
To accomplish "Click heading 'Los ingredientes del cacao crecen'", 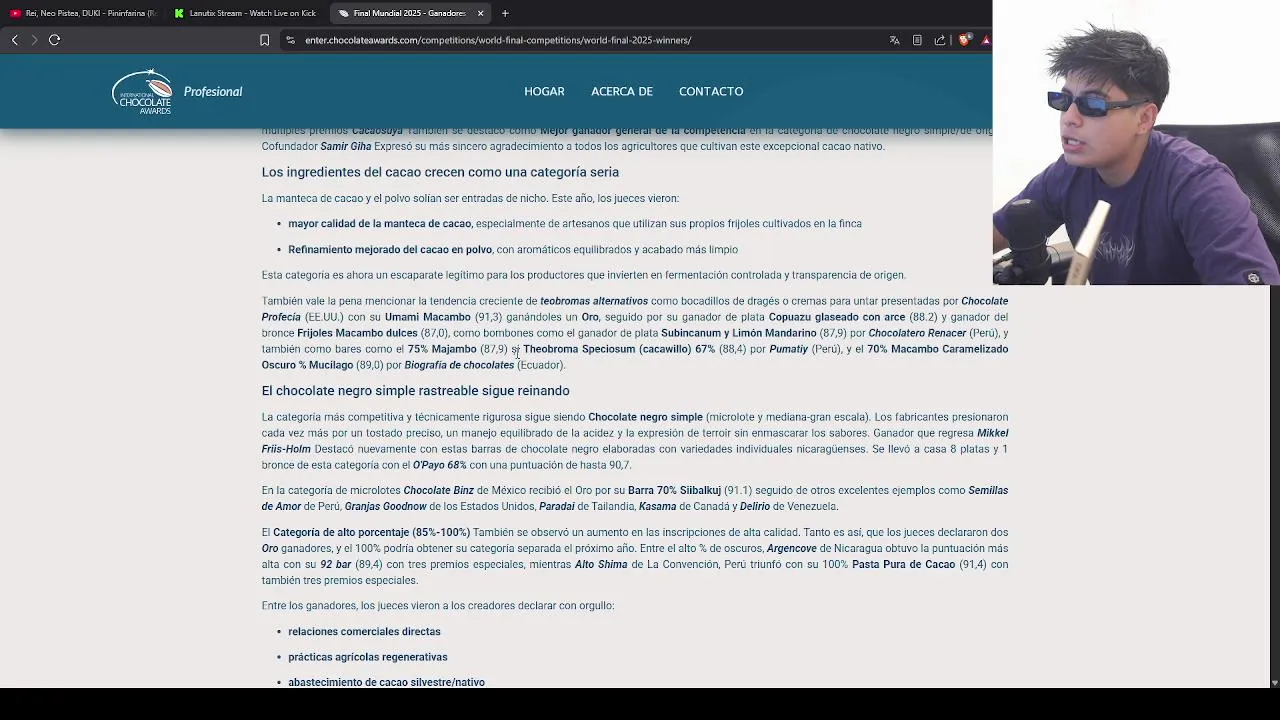I will [x=440, y=172].
